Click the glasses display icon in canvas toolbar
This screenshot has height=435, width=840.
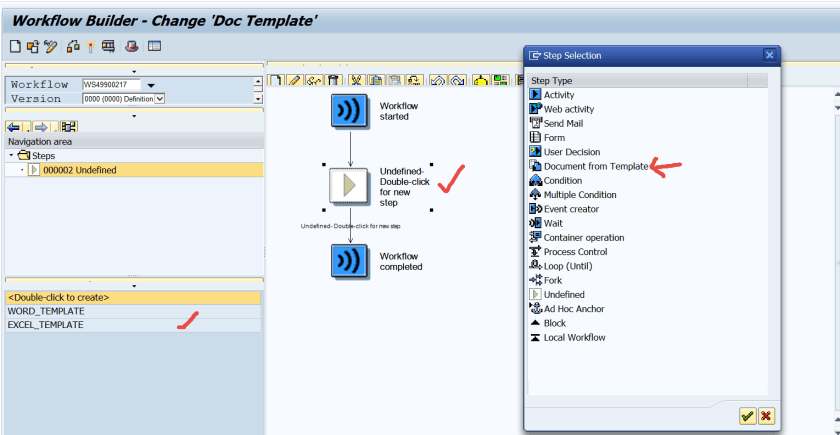click(x=314, y=80)
